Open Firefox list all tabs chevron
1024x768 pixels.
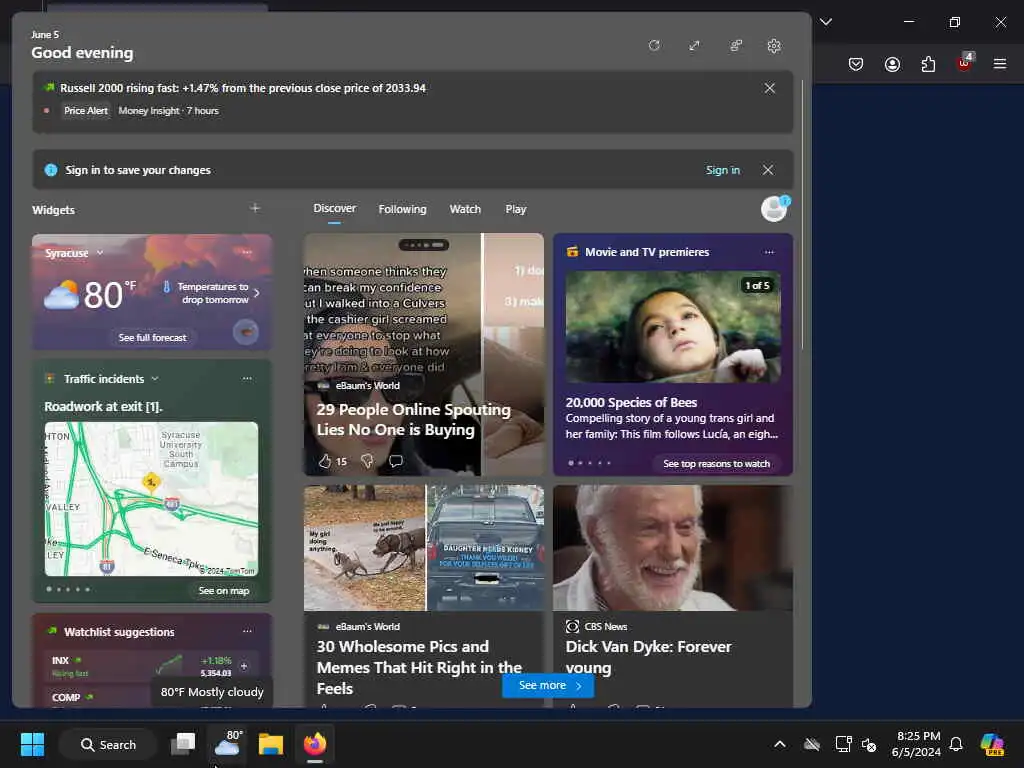(825, 22)
